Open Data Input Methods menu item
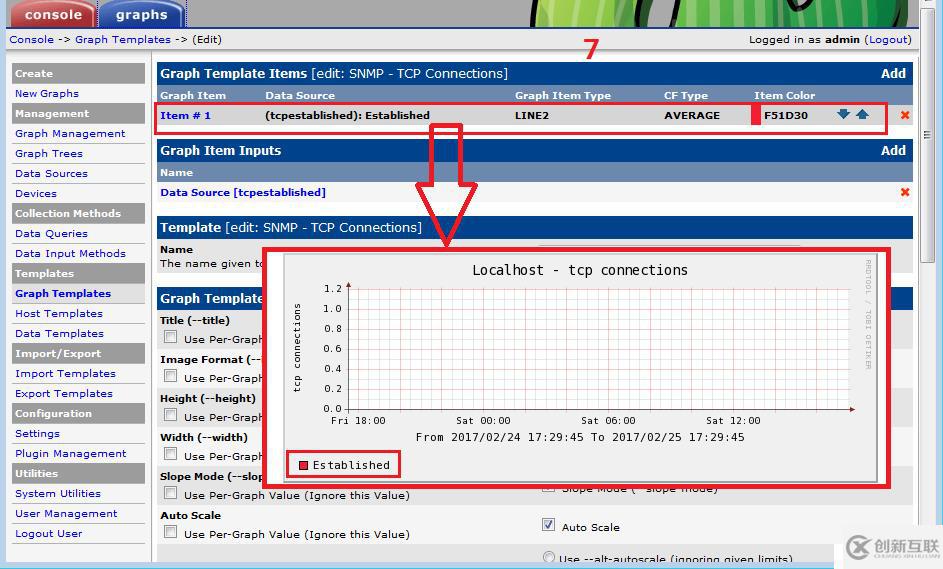Screen dimensions: 943x569 (x=70, y=253)
